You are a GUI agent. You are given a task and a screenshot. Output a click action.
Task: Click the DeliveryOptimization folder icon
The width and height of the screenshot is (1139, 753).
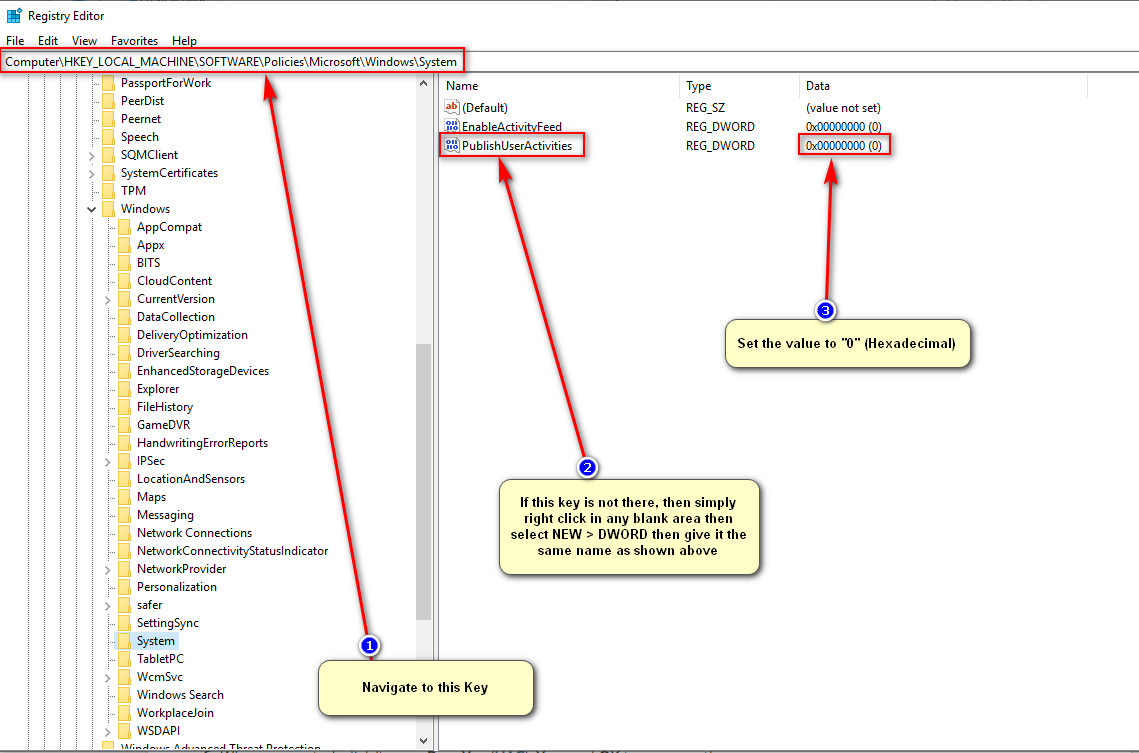pyautogui.click(x=124, y=335)
